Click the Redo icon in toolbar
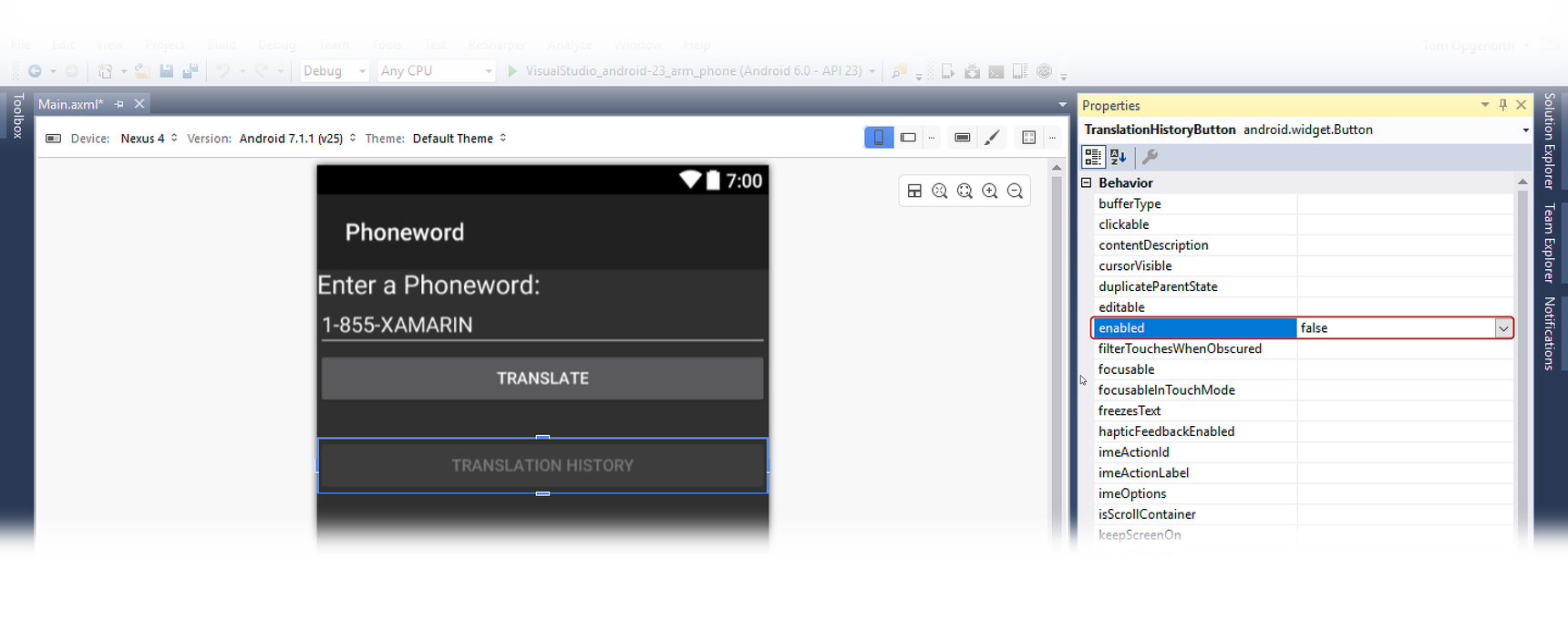The image size is (1568, 643). (x=262, y=71)
